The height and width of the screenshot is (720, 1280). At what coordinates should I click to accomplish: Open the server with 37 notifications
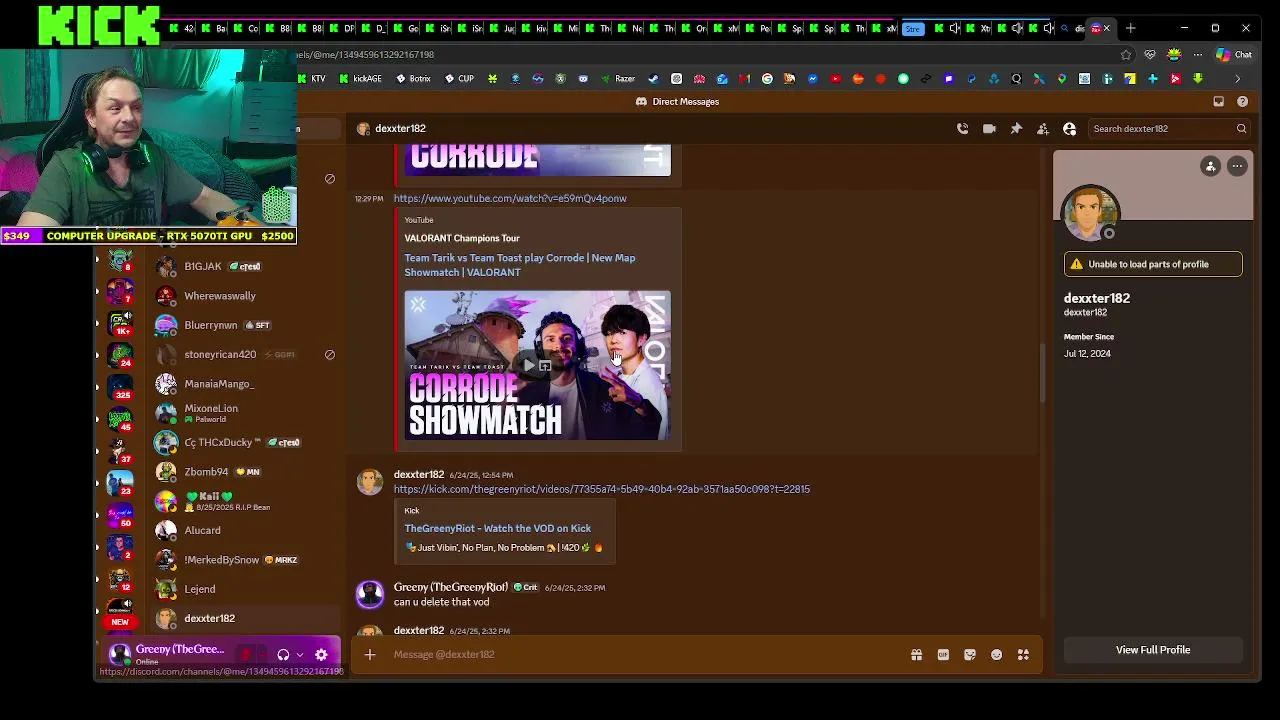120,450
